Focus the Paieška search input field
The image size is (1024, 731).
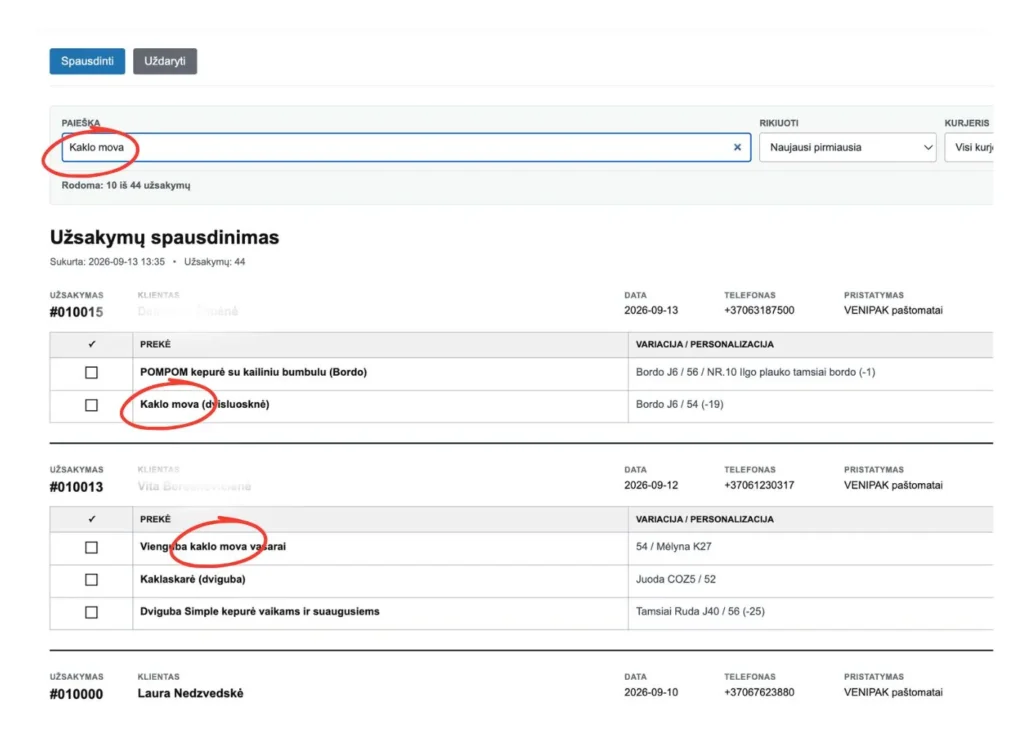[x=406, y=148]
